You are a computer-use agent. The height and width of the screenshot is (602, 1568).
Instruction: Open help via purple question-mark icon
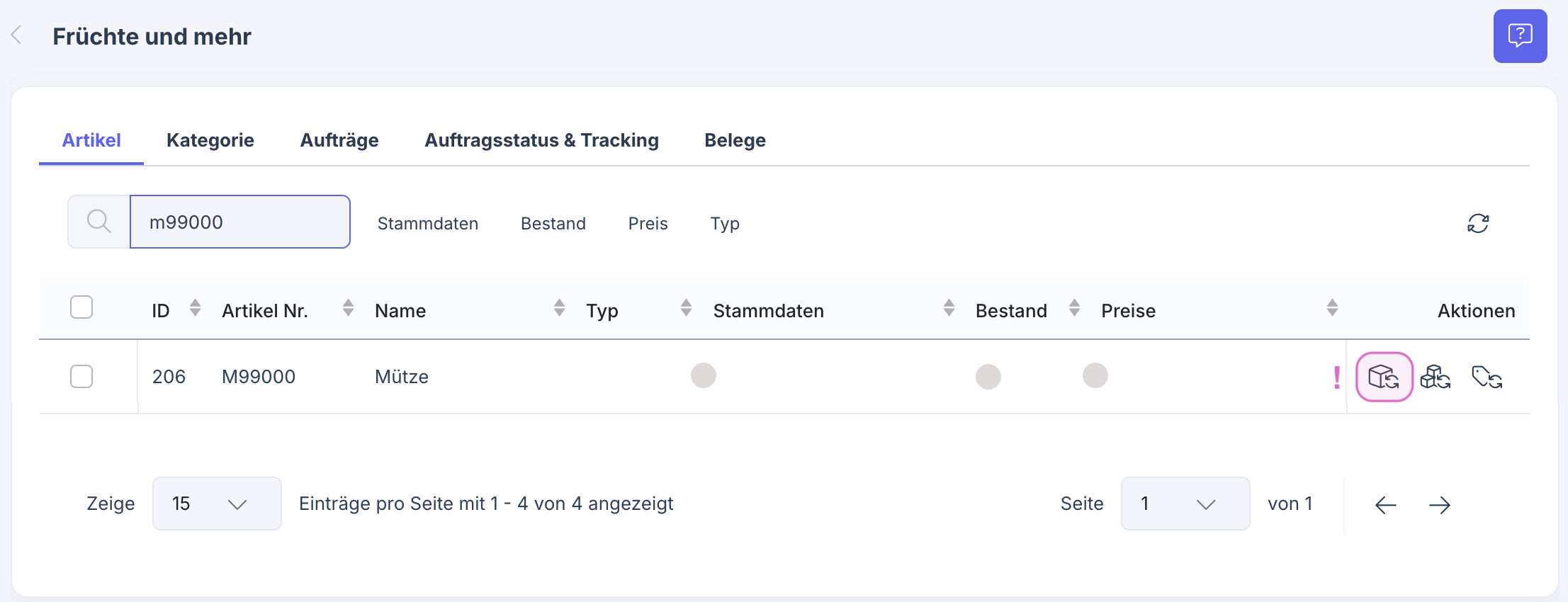point(1519,35)
